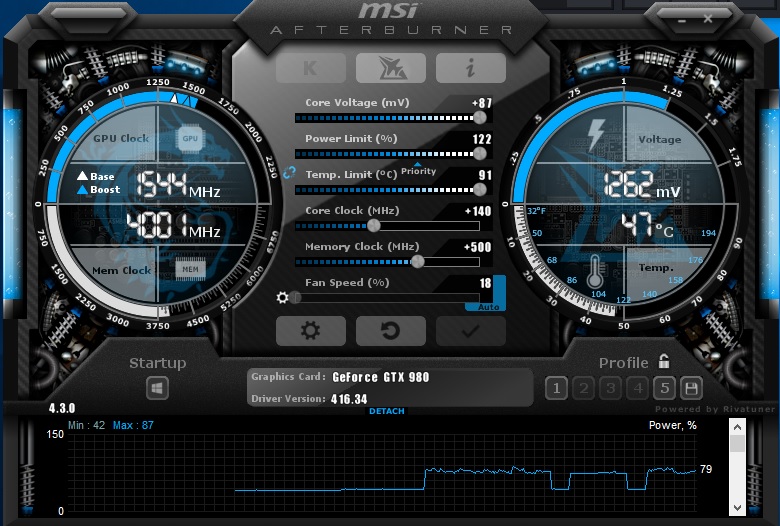Image resolution: width=780 pixels, height=526 pixels.
Task: Close the Afterburner window
Action: [708, 19]
